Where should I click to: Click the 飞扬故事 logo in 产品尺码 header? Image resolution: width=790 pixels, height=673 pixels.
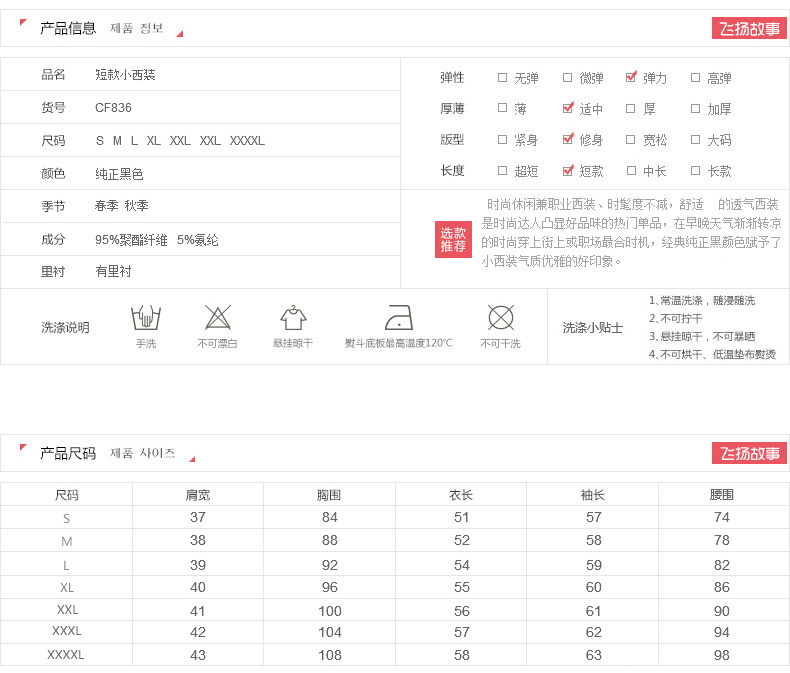[x=749, y=453]
